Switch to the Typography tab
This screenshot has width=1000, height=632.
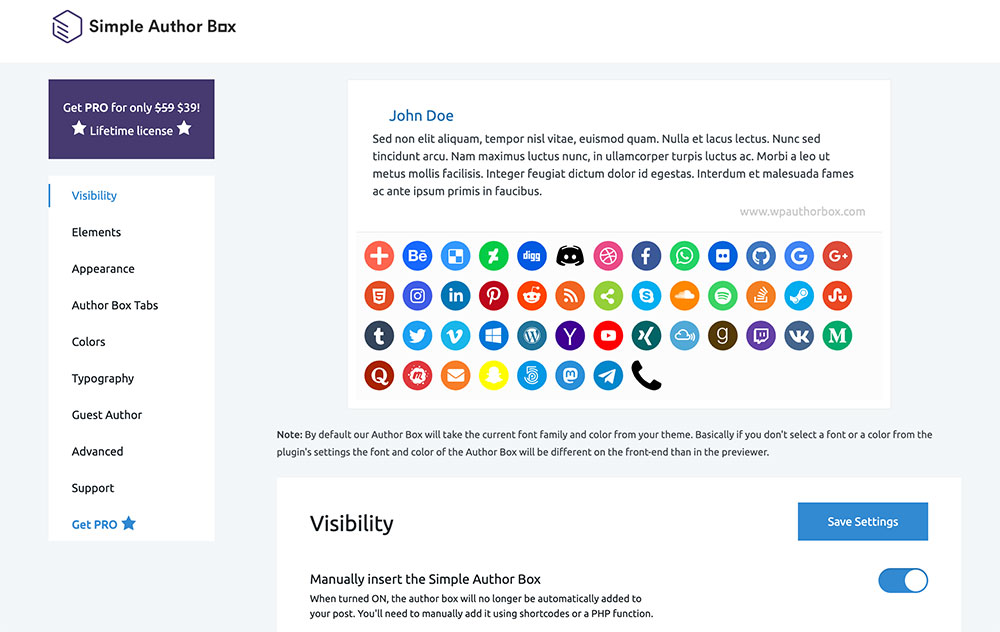[x=103, y=378]
